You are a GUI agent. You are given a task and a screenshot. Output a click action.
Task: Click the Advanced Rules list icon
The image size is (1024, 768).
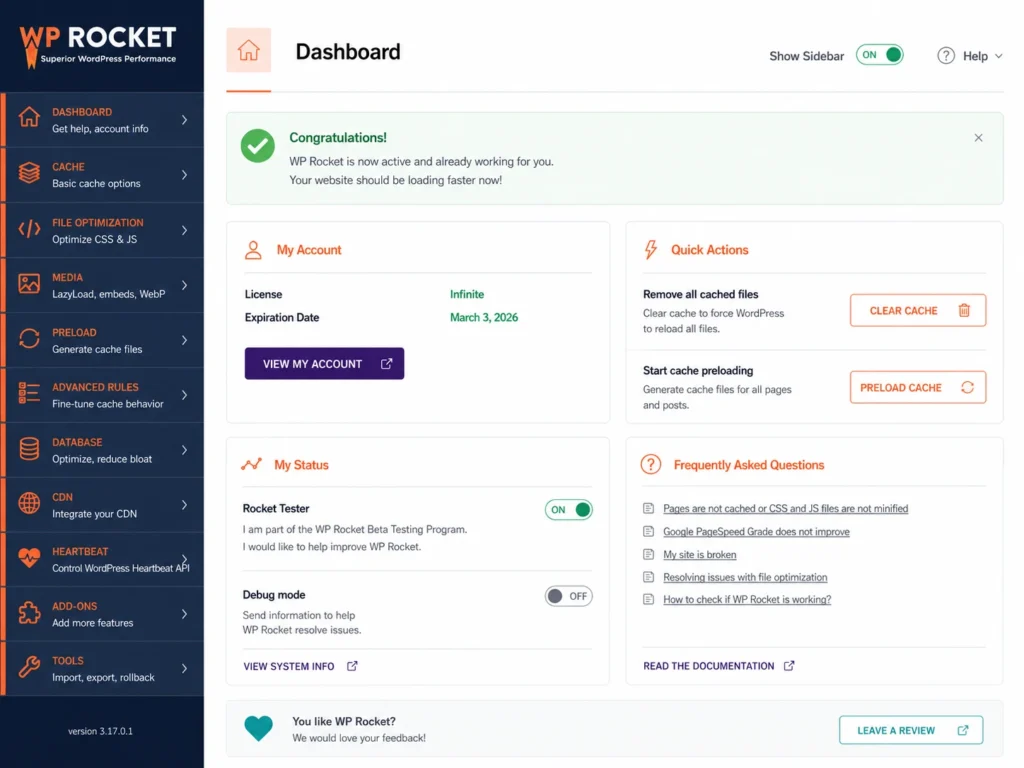coord(29,393)
